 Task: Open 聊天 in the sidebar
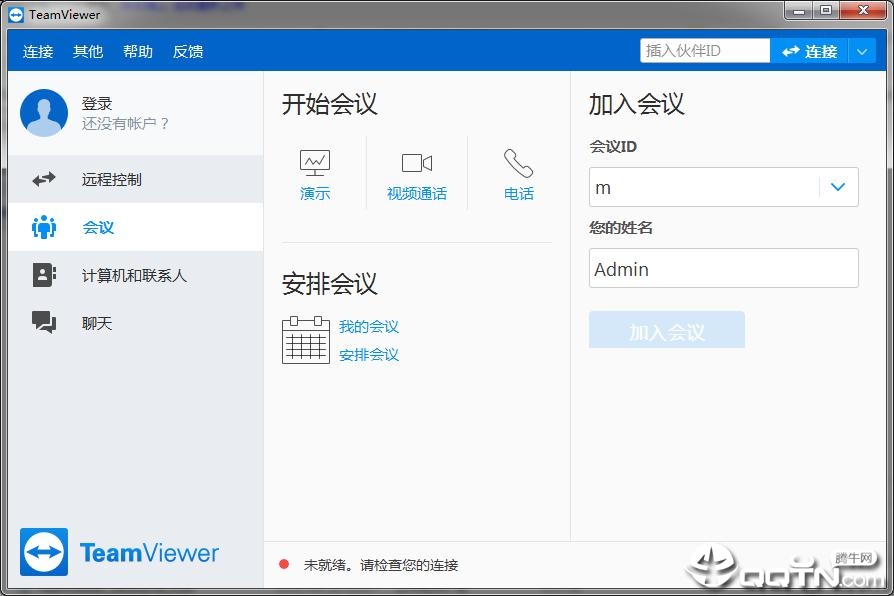136,323
